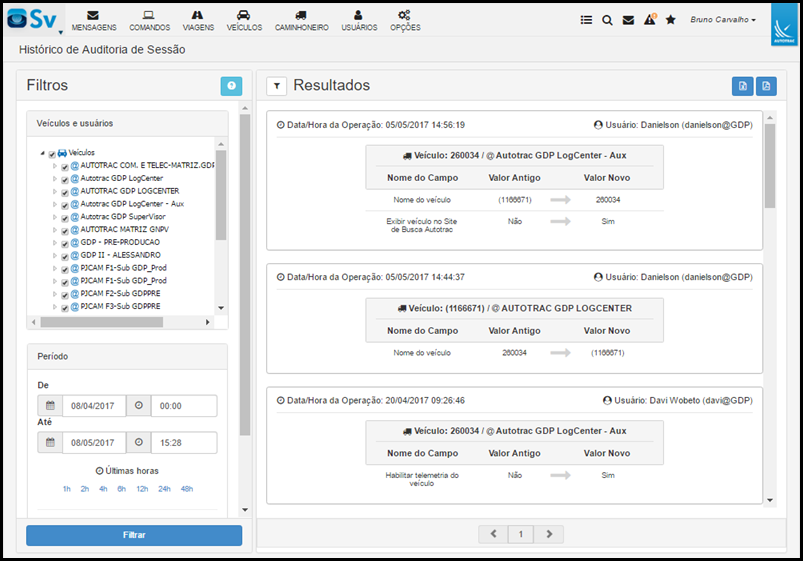Collapse the Veículos root tree node
The height and width of the screenshot is (561, 803).
pyautogui.click(x=43, y=153)
